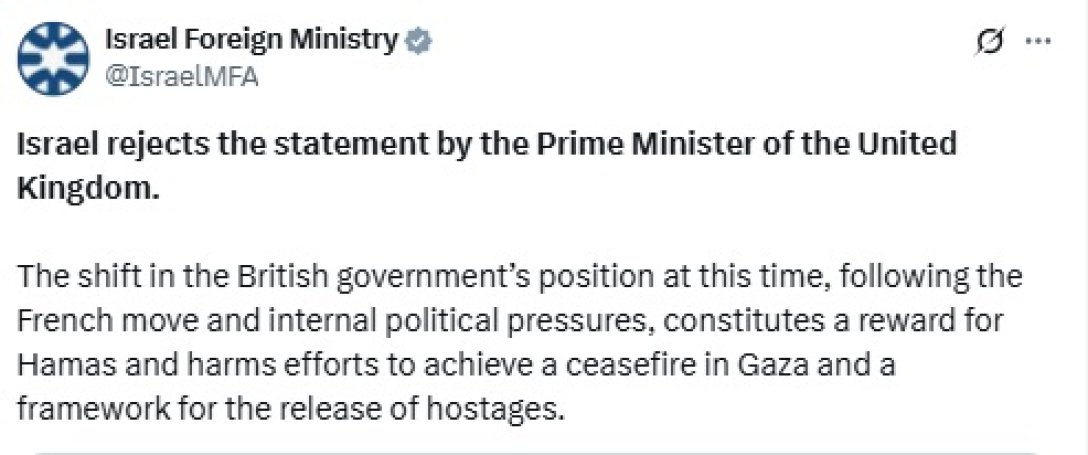Click the word 'United' in the headline
1088x455 pixels.
pyautogui.click(x=900, y=144)
